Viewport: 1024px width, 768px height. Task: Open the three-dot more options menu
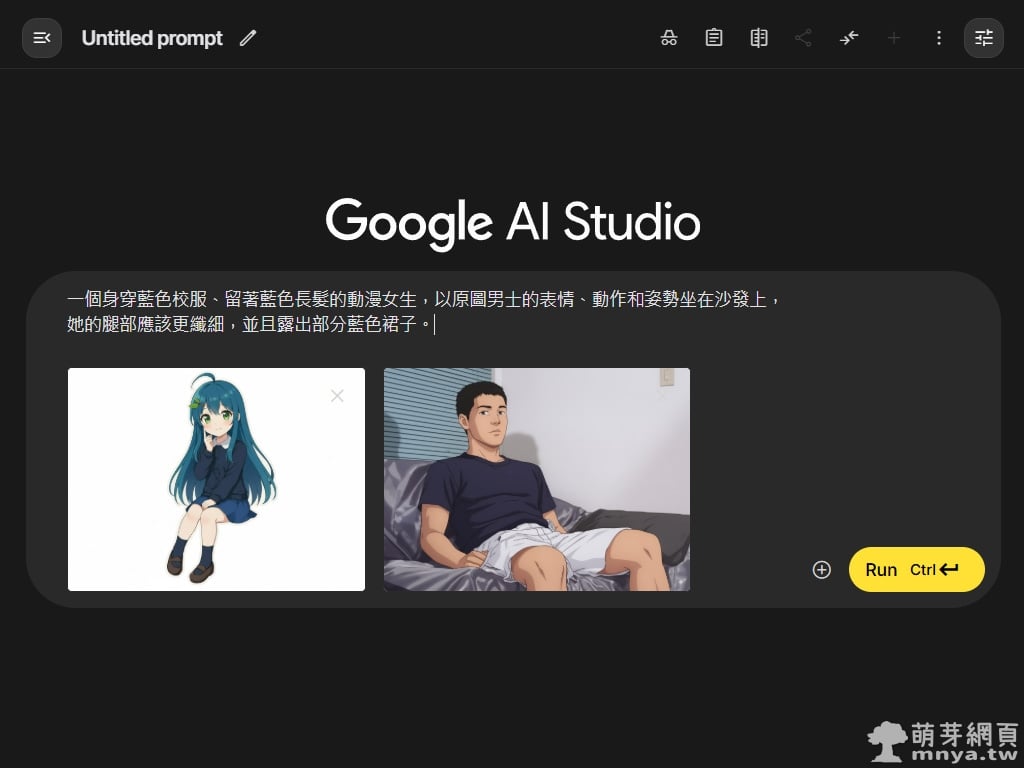click(x=938, y=38)
